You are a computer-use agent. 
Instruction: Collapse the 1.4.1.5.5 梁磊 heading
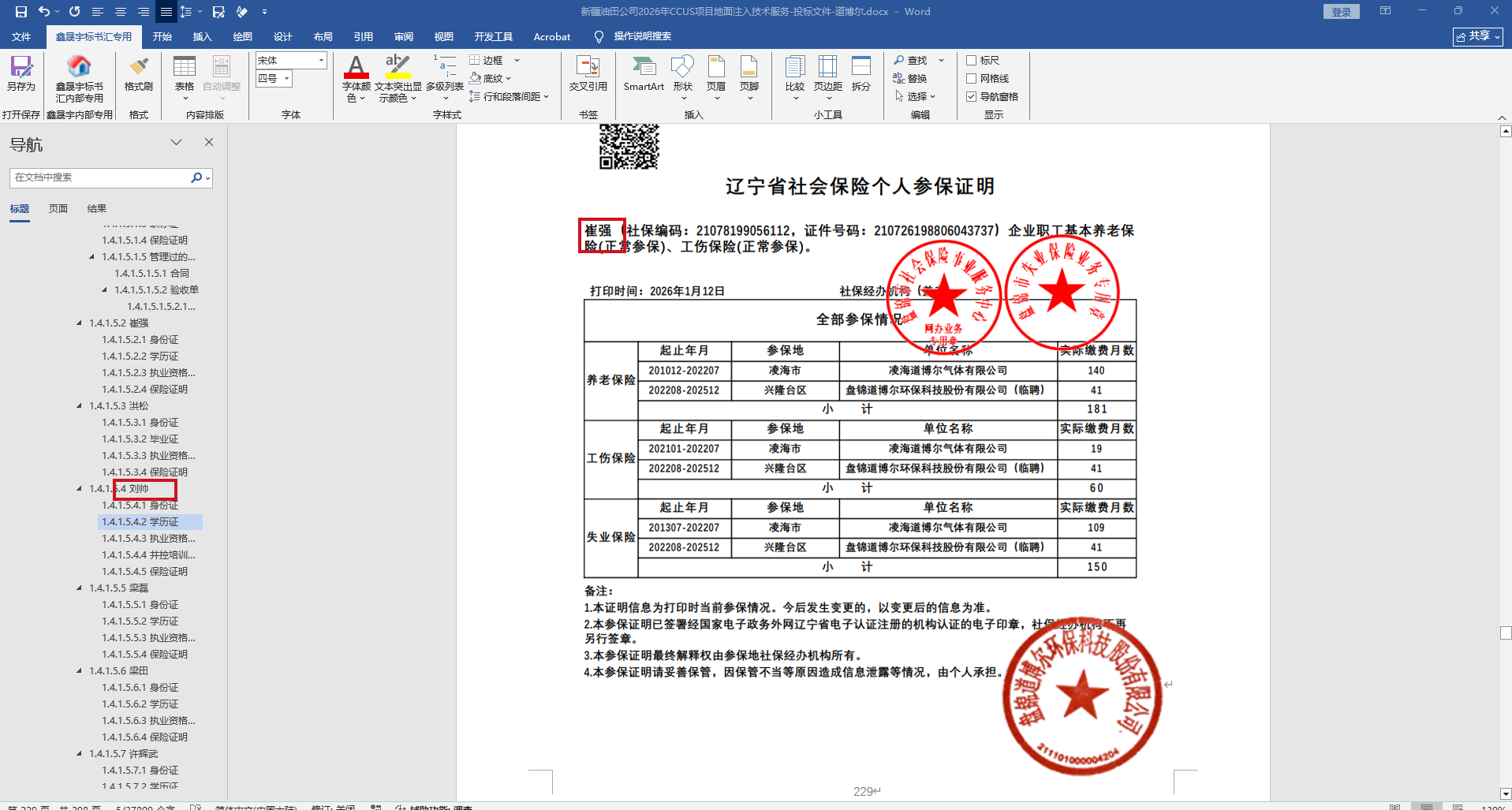click(x=79, y=588)
